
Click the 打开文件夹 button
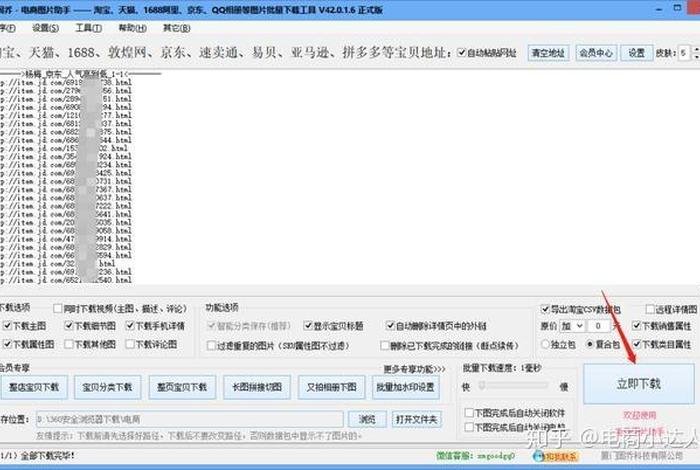(x=417, y=419)
